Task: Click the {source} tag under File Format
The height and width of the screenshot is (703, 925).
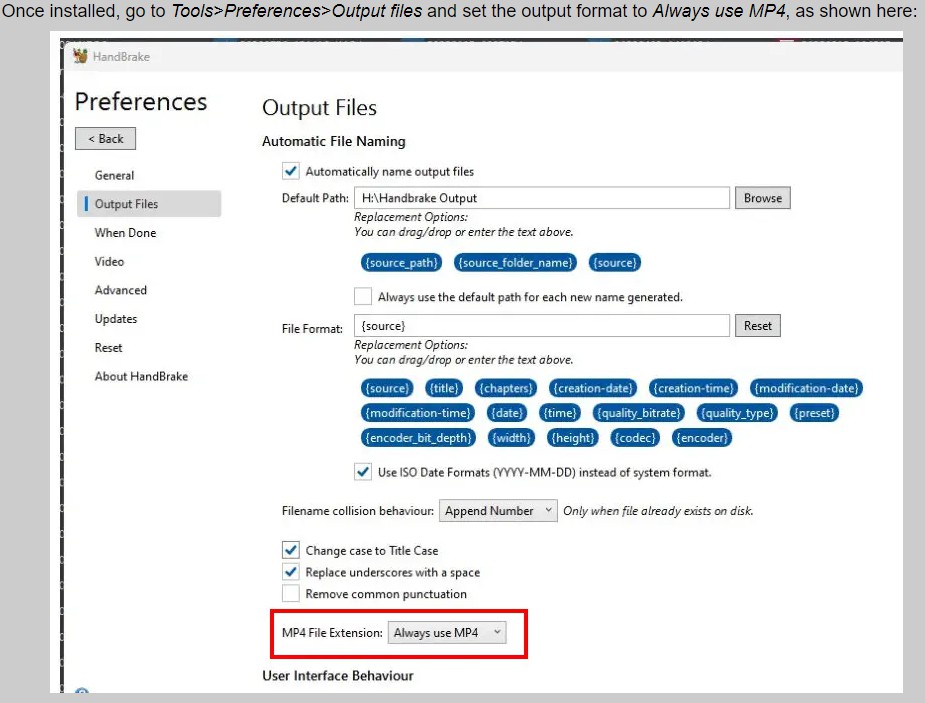Action: [387, 388]
